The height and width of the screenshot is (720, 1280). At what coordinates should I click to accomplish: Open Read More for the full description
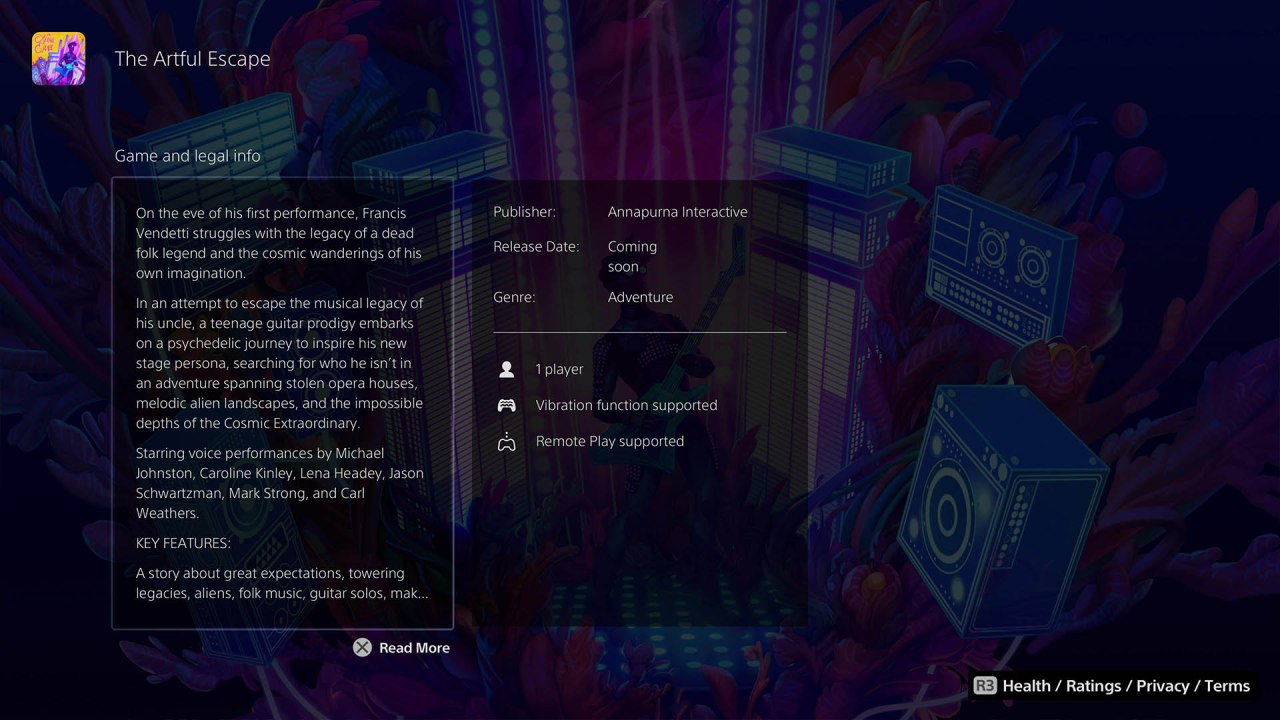[402, 648]
